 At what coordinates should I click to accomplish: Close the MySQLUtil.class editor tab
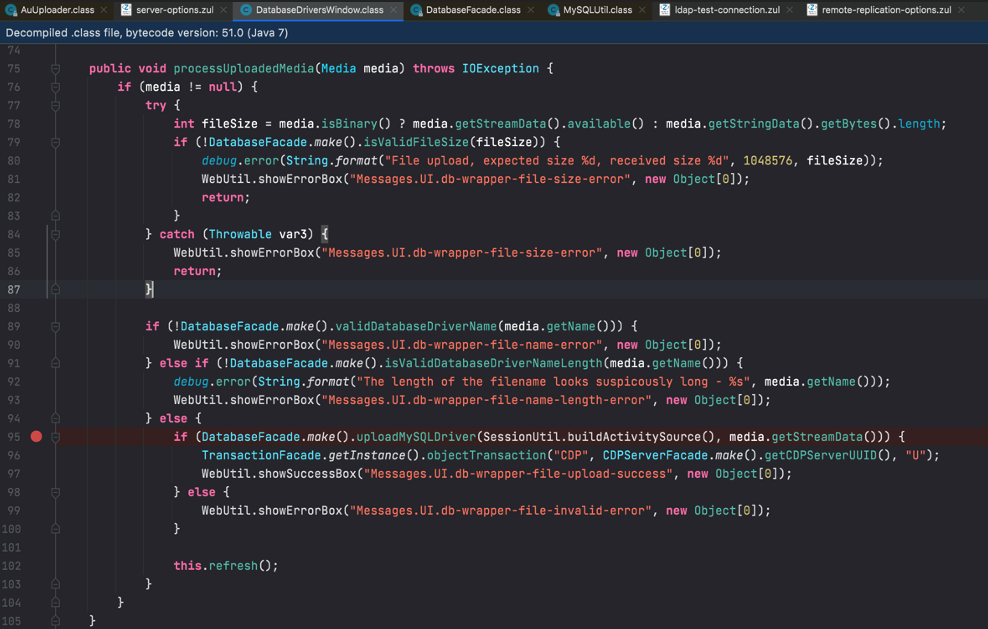[642, 10]
